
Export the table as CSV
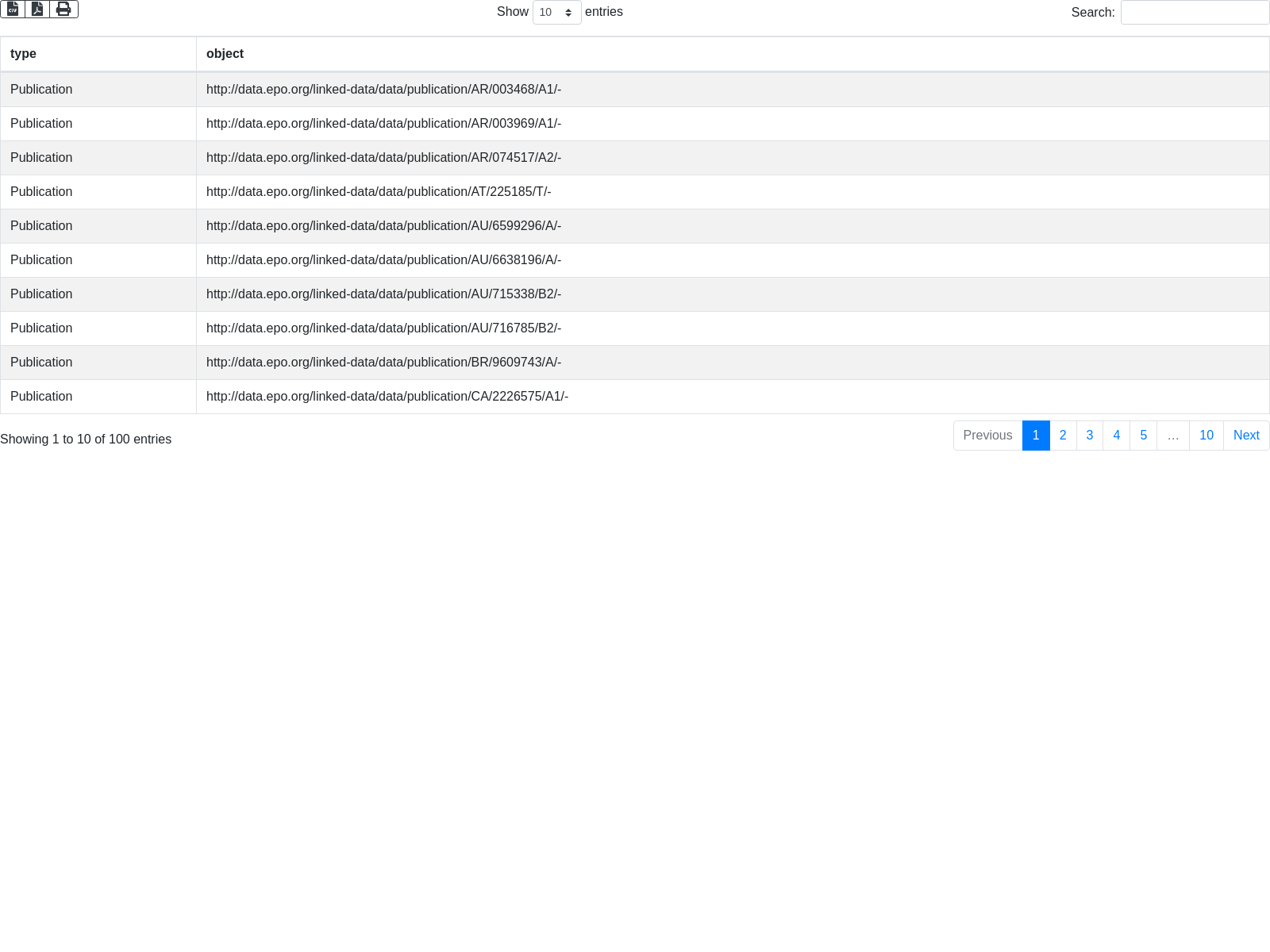tap(13, 10)
